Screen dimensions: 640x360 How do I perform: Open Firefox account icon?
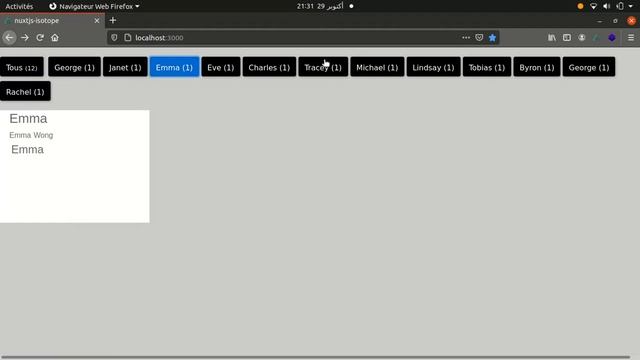pyautogui.click(x=582, y=38)
